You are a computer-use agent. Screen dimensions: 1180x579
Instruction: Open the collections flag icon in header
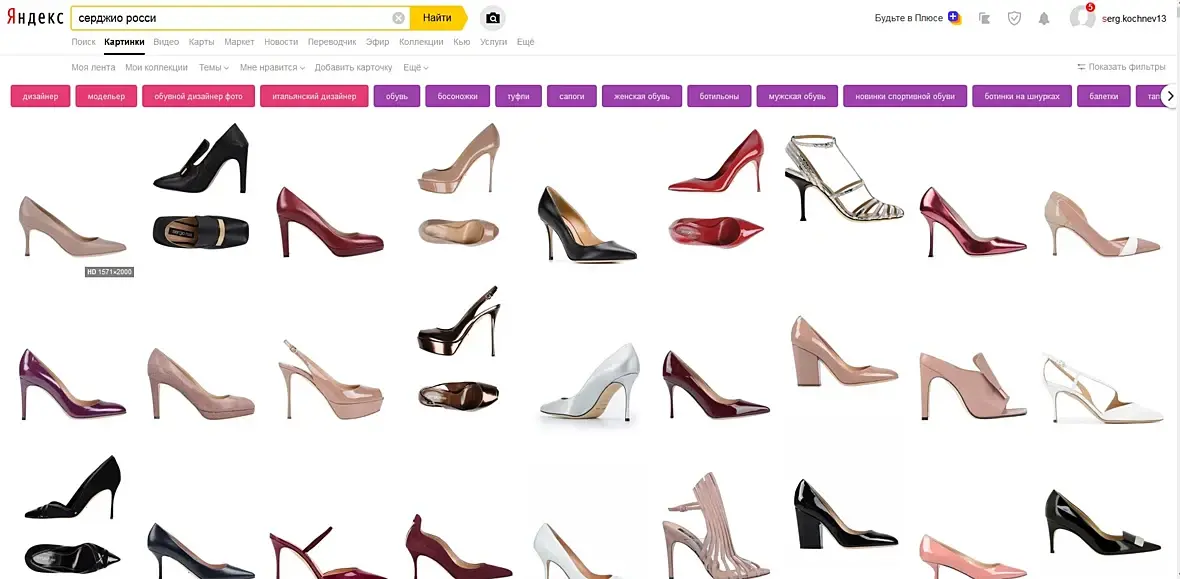[x=984, y=18]
